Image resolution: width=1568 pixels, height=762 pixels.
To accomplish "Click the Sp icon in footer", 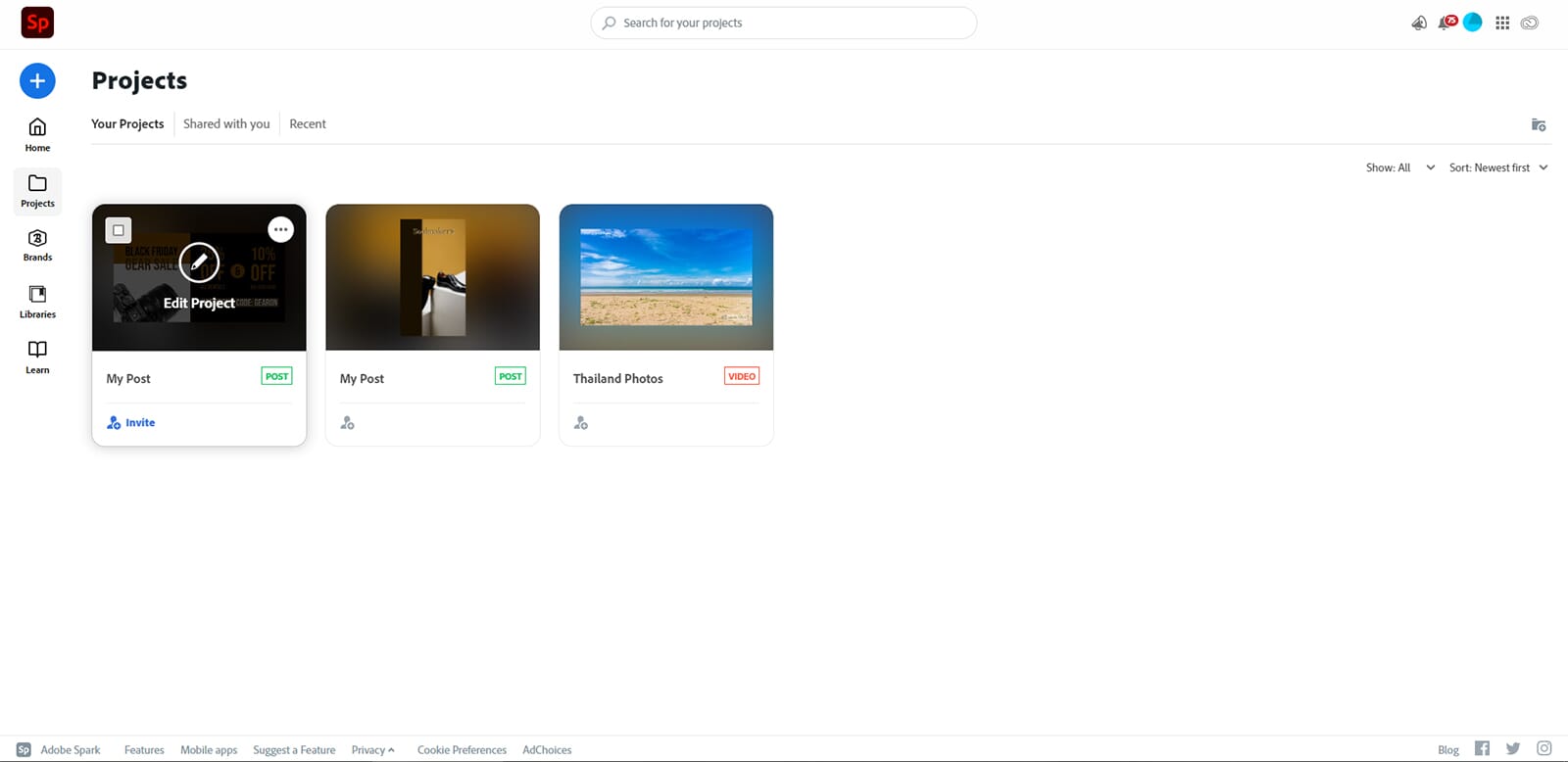I will point(24,749).
